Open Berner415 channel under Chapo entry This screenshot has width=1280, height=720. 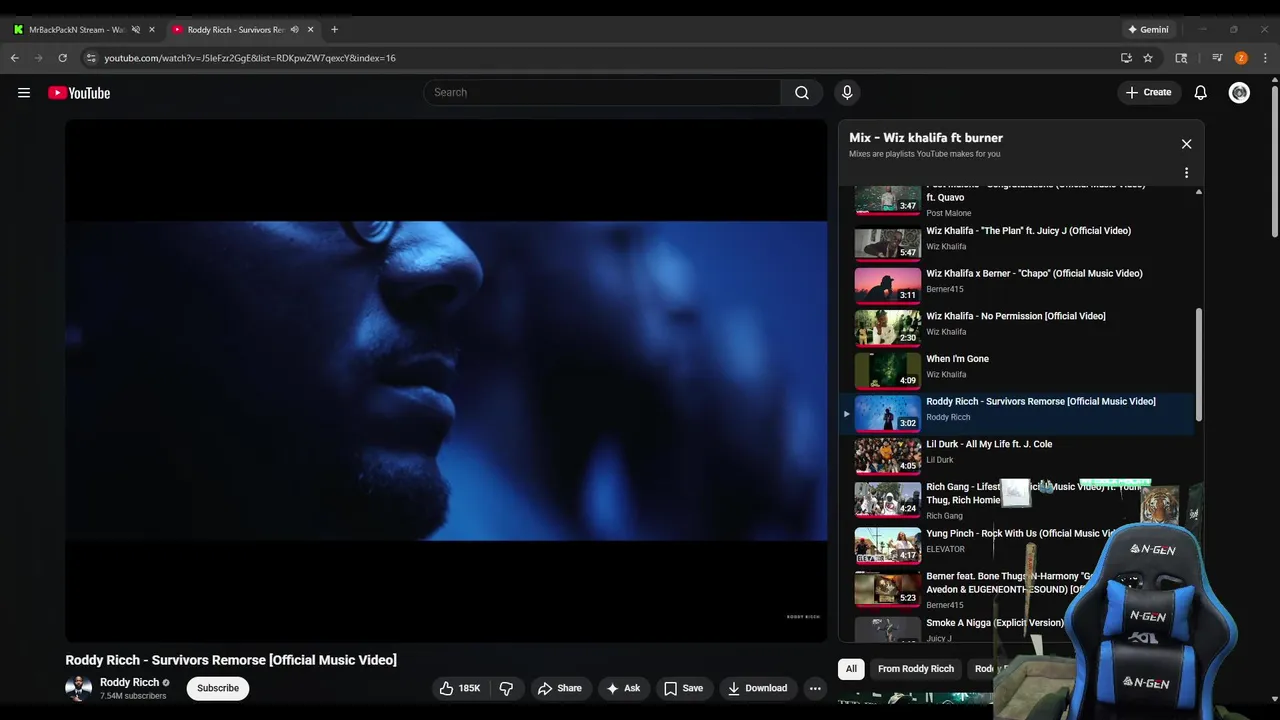[945, 289]
